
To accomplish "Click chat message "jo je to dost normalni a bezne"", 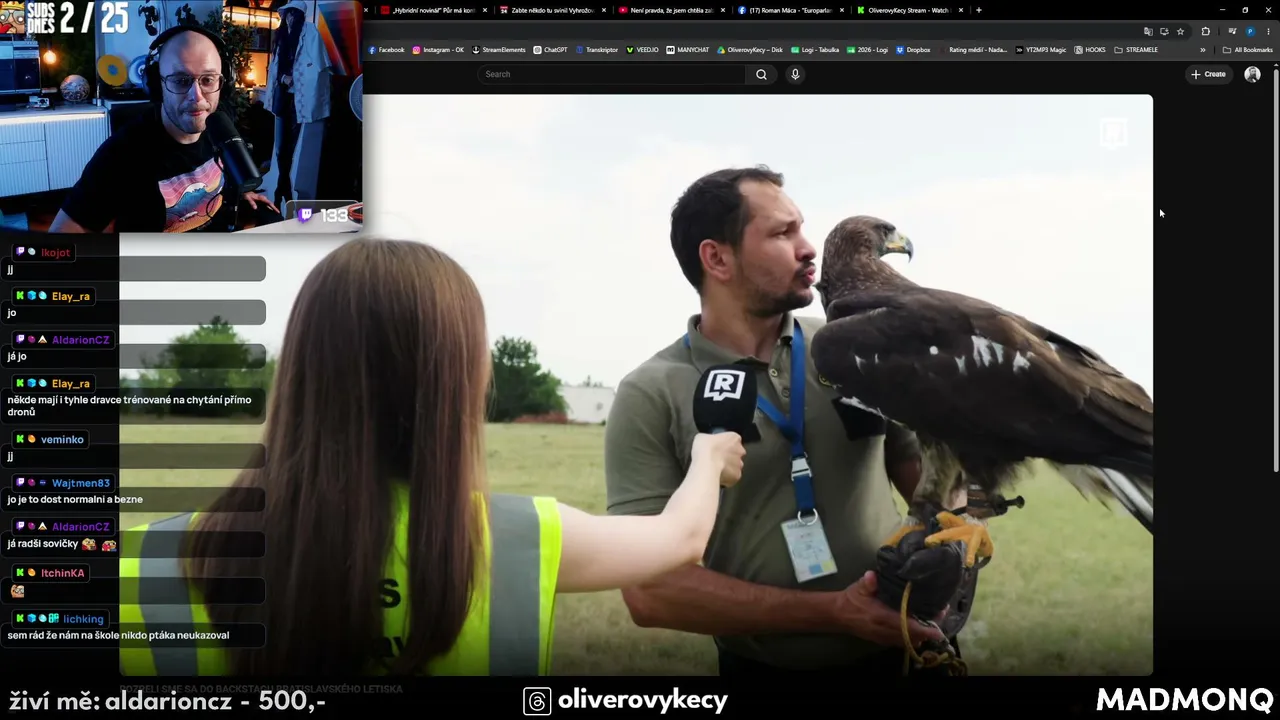I will click(75, 499).
